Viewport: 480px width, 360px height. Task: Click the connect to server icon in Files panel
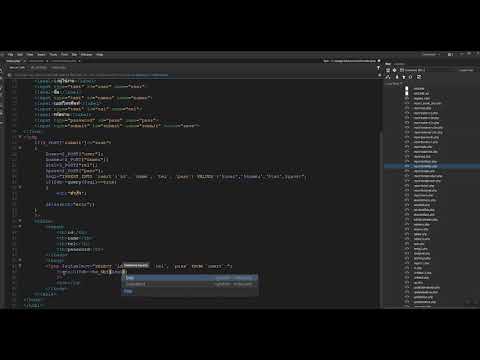pos(388,77)
